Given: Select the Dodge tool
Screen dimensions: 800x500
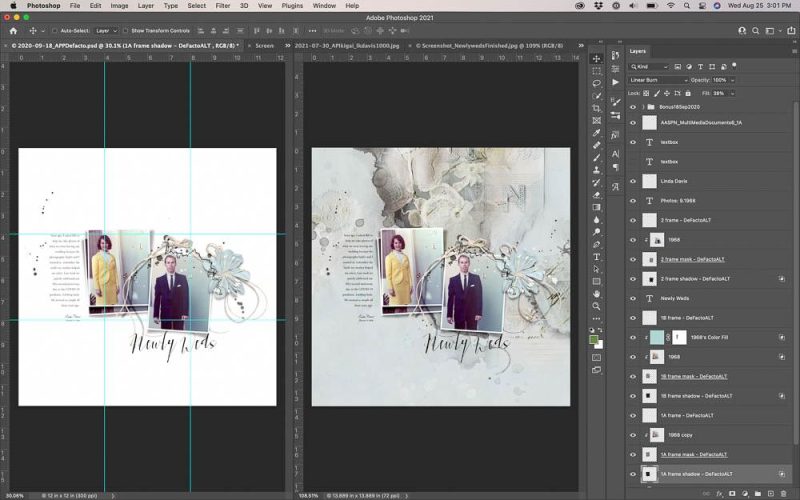Looking at the screenshot, I should [596, 232].
